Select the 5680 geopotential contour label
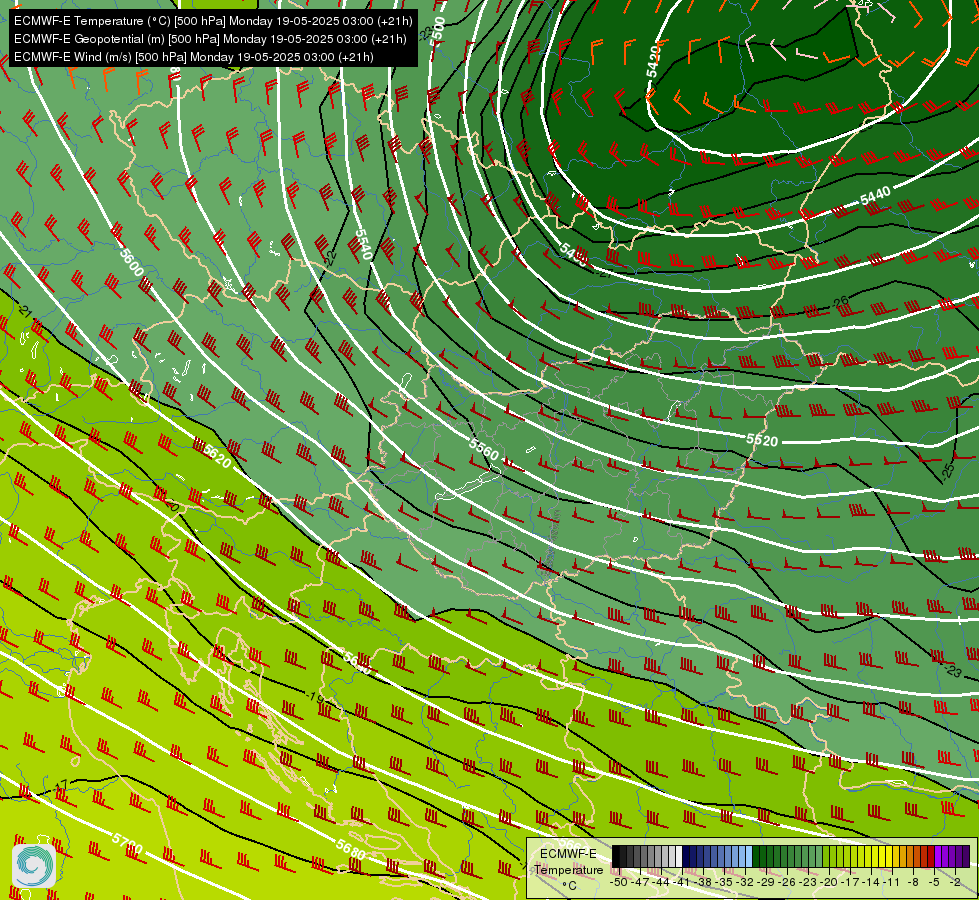The height and width of the screenshot is (900, 979). (x=350, y=849)
